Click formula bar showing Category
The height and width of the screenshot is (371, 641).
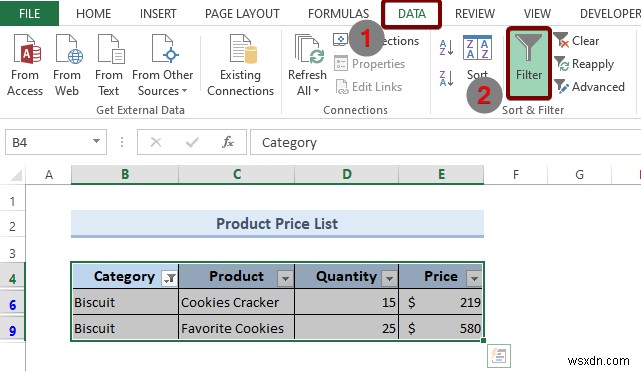click(x=446, y=142)
